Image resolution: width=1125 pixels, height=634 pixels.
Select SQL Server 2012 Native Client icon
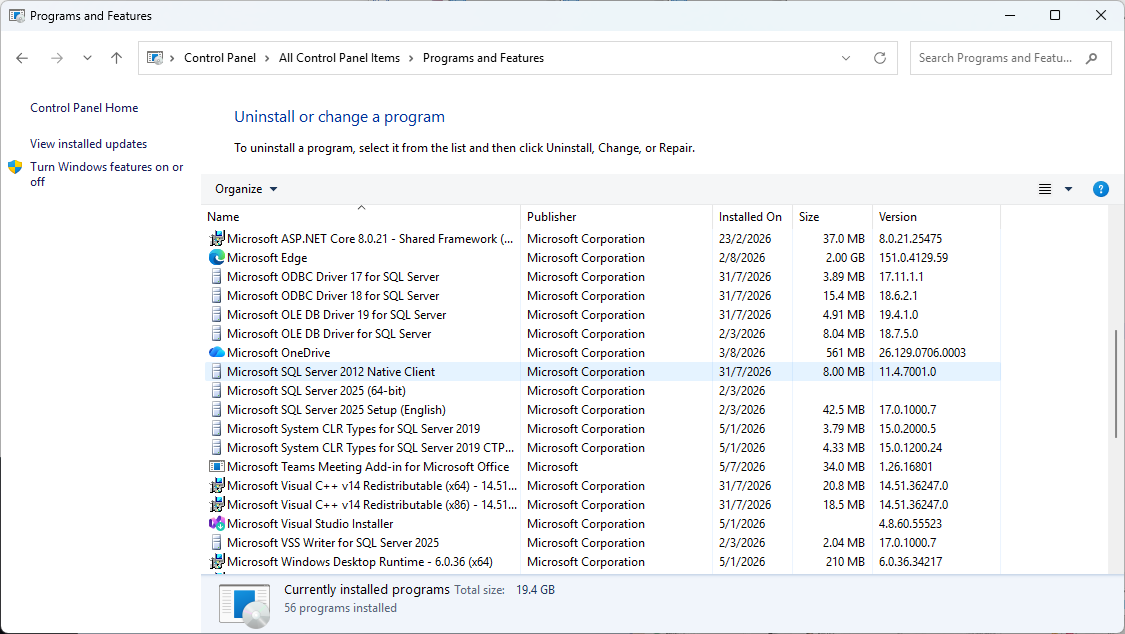pyautogui.click(x=217, y=372)
